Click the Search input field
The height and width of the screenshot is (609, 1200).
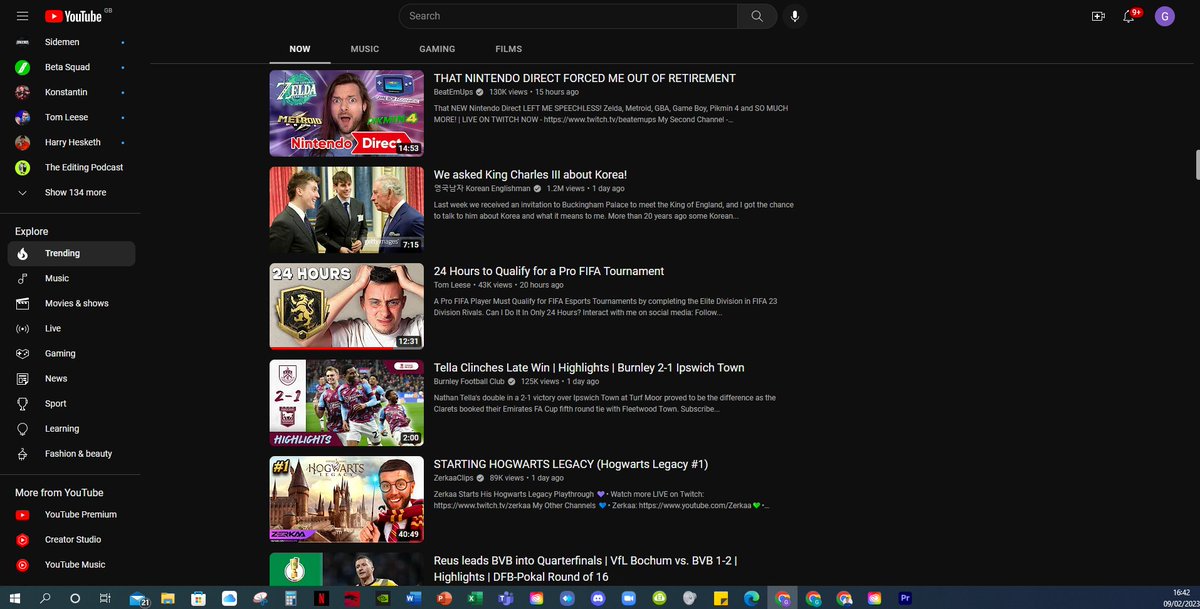pyautogui.click(x=568, y=16)
